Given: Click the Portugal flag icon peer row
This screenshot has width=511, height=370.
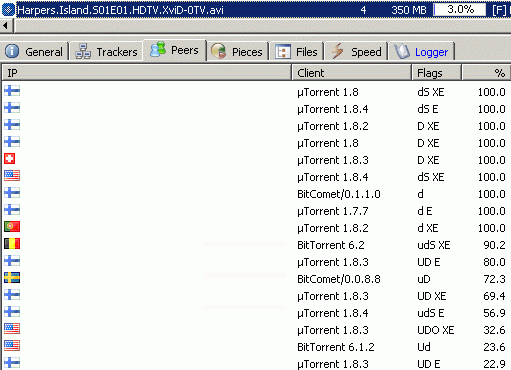Looking at the screenshot, I should pos(12,226).
